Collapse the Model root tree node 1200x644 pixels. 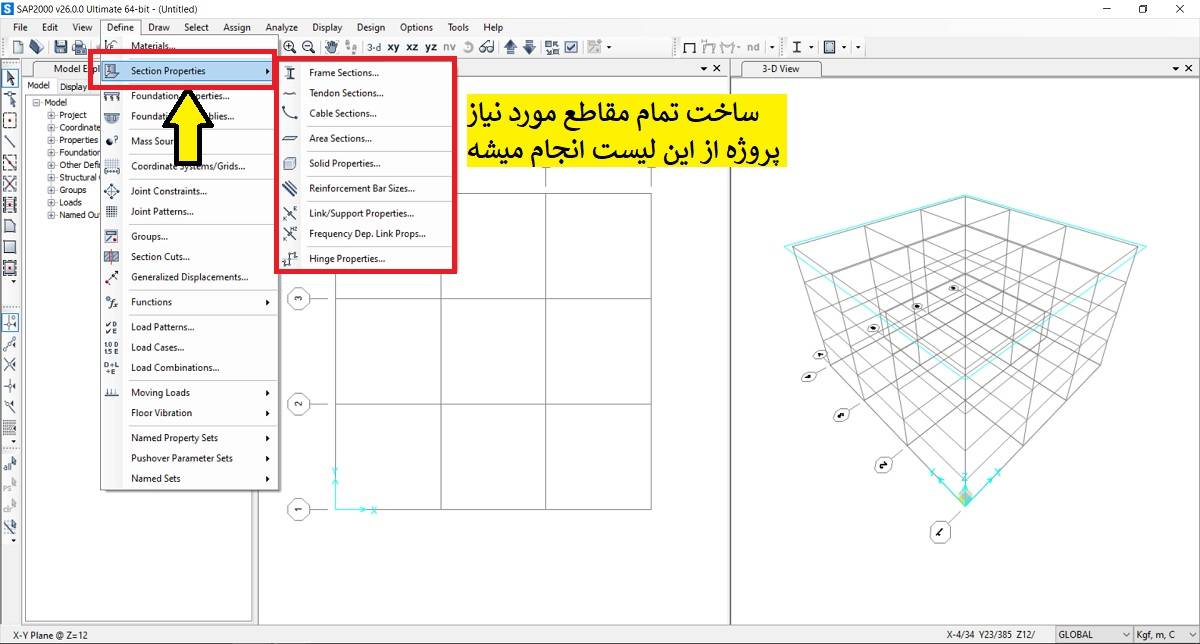tap(37, 102)
